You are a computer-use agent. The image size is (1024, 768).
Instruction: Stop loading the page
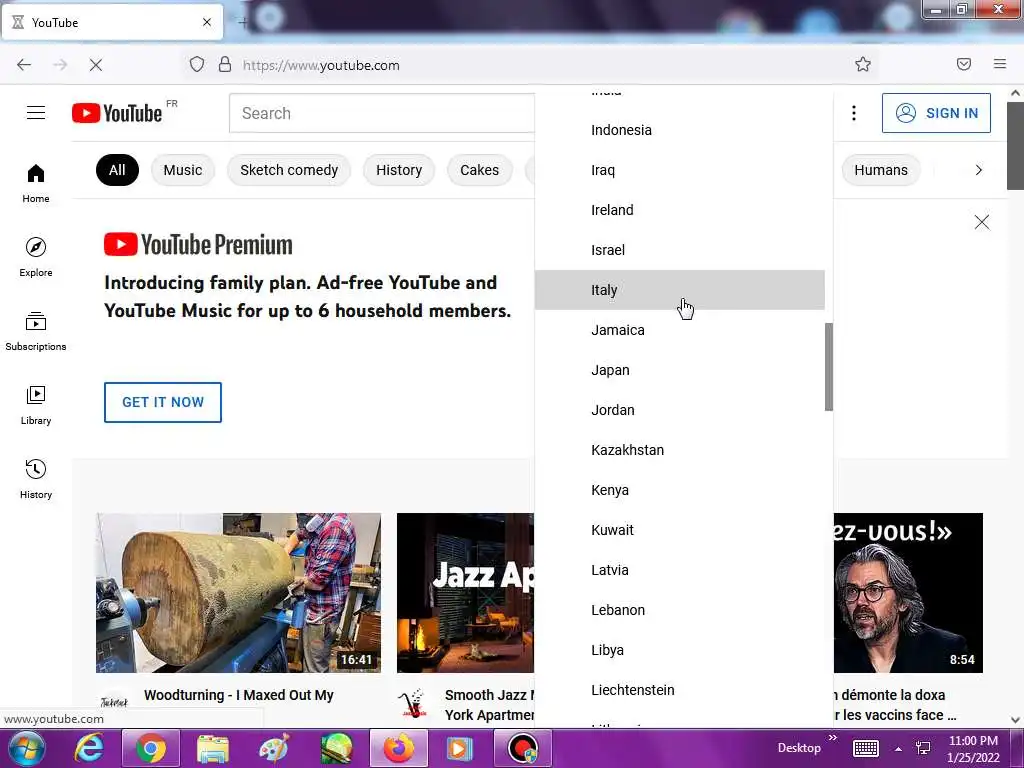pos(96,65)
